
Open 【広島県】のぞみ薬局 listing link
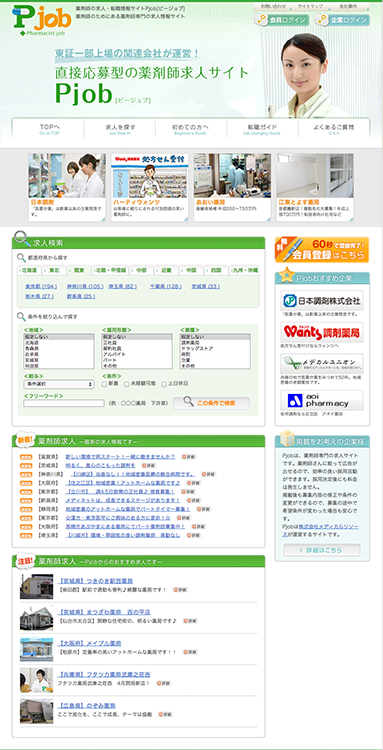[x=86, y=706]
